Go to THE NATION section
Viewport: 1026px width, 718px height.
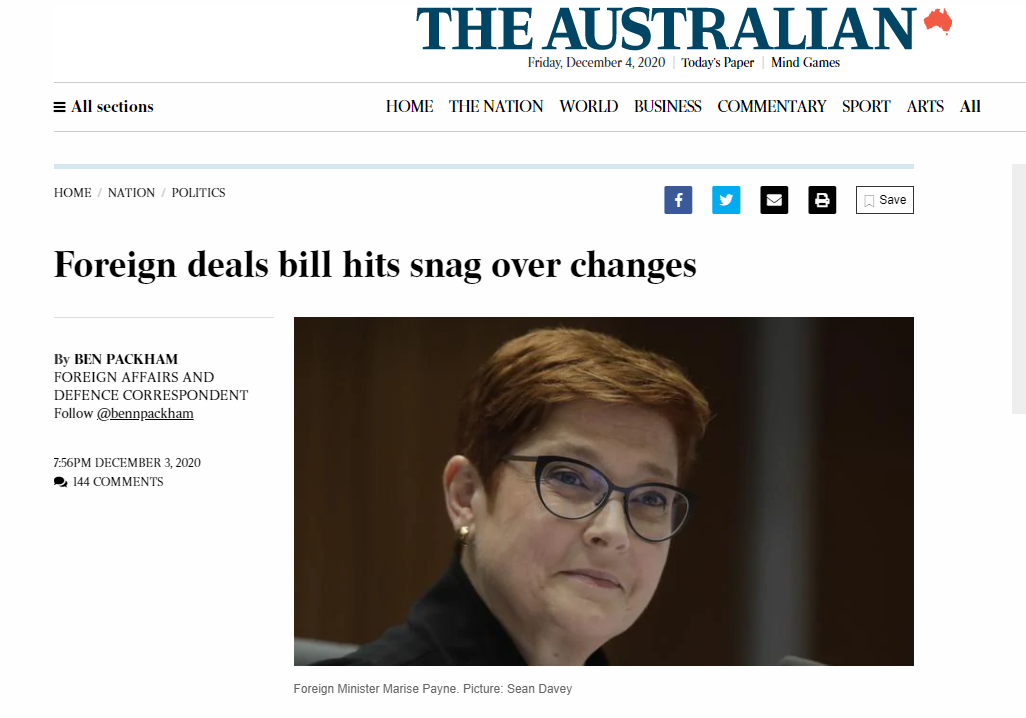[496, 107]
